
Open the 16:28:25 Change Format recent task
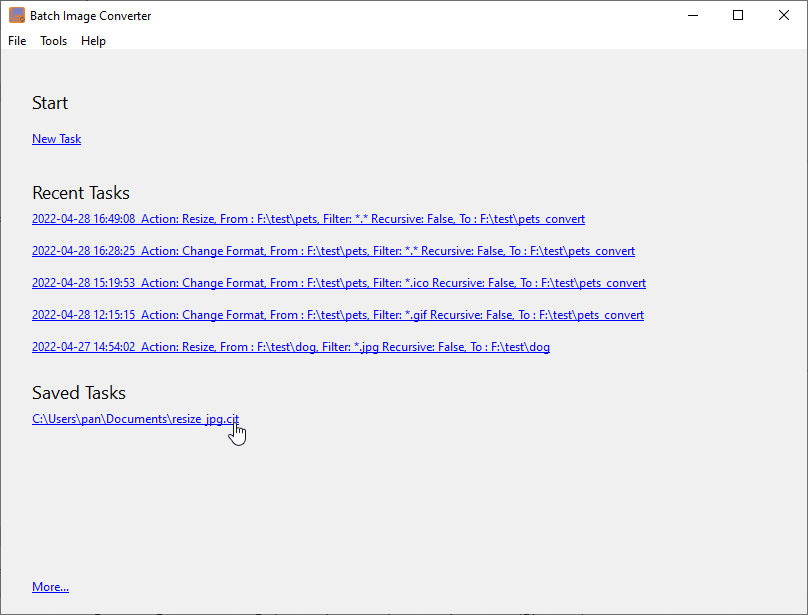click(332, 250)
